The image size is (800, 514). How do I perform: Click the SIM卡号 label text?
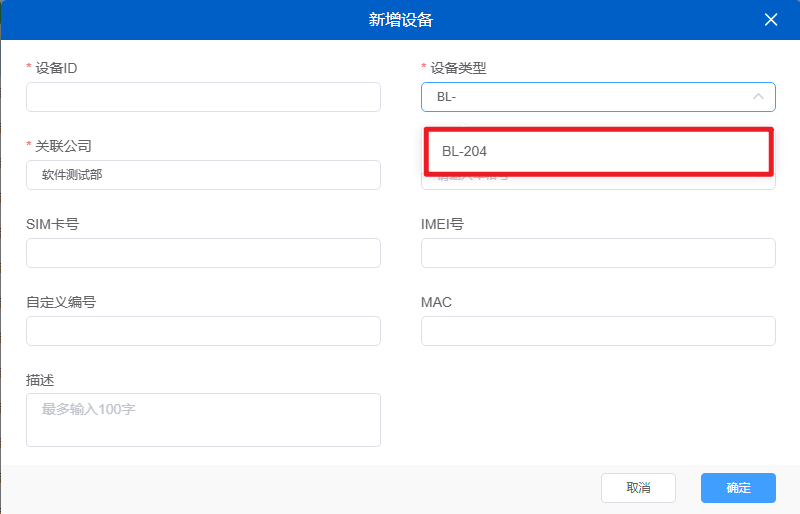pyautogui.click(x=52, y=224)
